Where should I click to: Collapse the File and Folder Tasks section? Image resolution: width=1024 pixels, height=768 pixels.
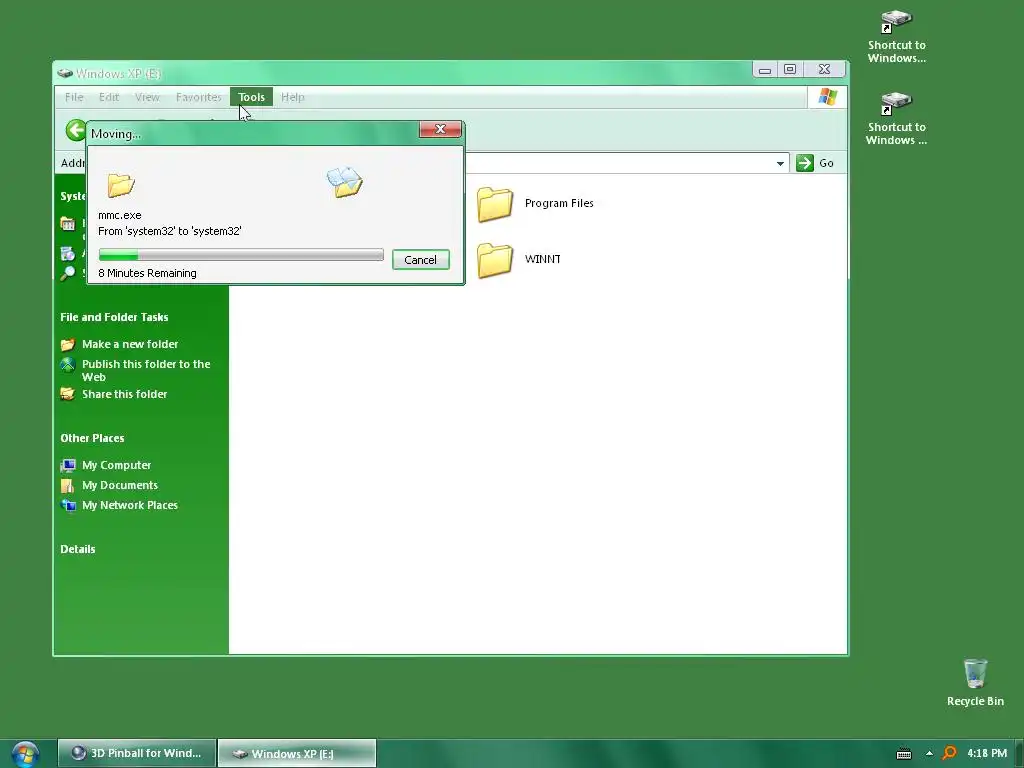click(114, 317)
